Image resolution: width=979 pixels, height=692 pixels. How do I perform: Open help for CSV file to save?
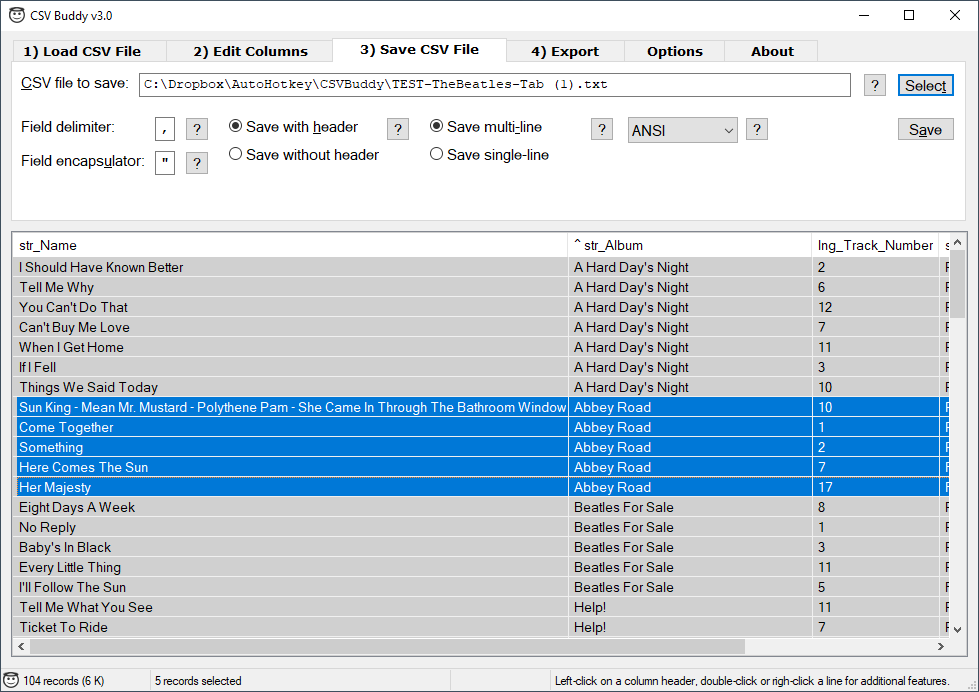pyautogui.click(x=875, y=85)
